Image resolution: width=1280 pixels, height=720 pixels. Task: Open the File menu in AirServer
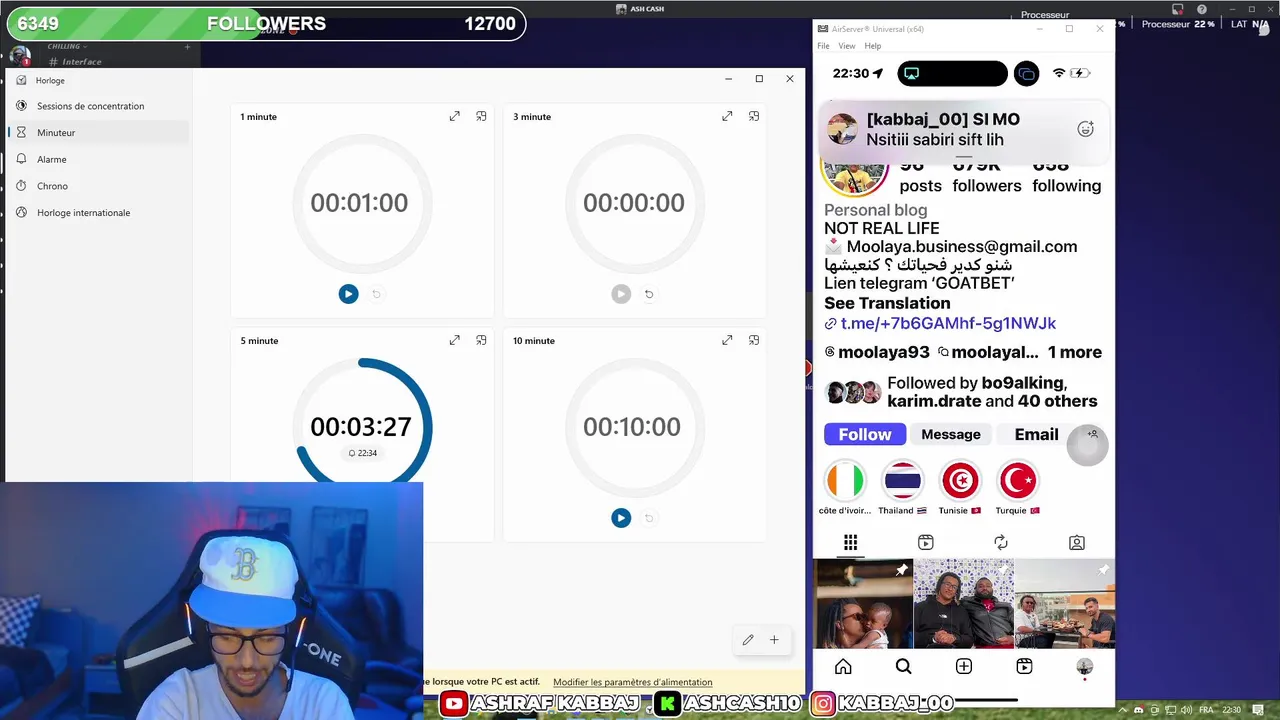823,46
